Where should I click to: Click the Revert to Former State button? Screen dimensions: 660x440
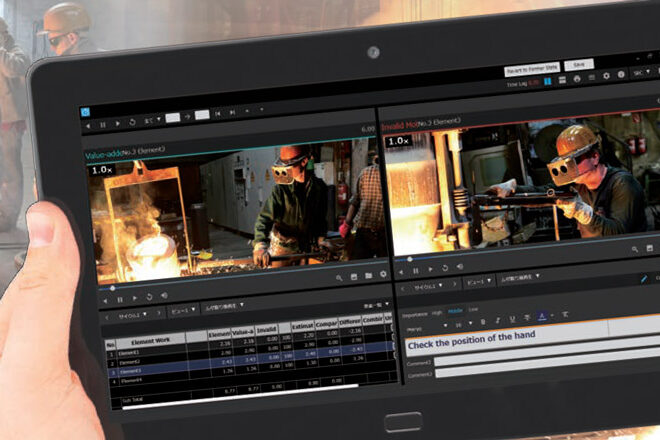(x=530, y=70)
